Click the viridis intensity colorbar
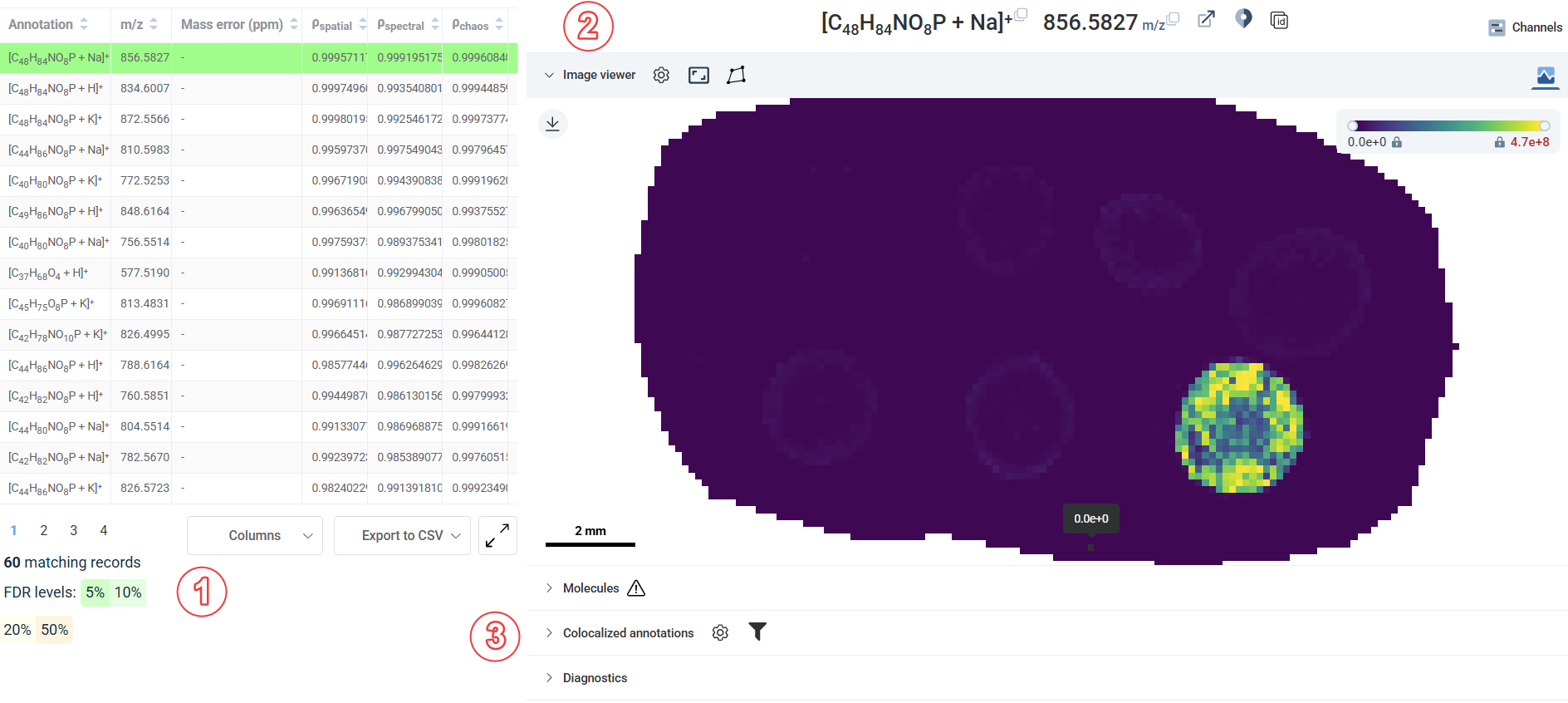 (x=1448, y=126)
